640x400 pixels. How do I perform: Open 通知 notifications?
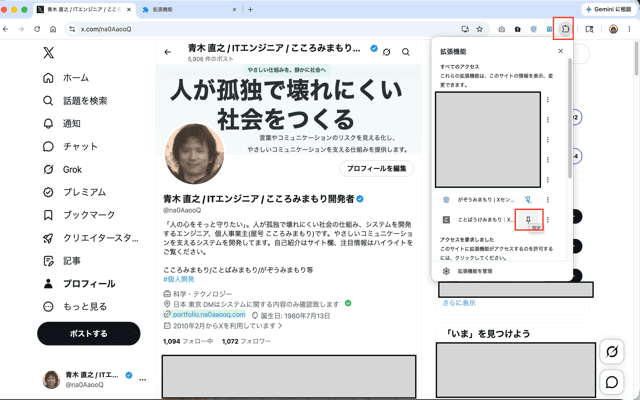tap(62, 123)
